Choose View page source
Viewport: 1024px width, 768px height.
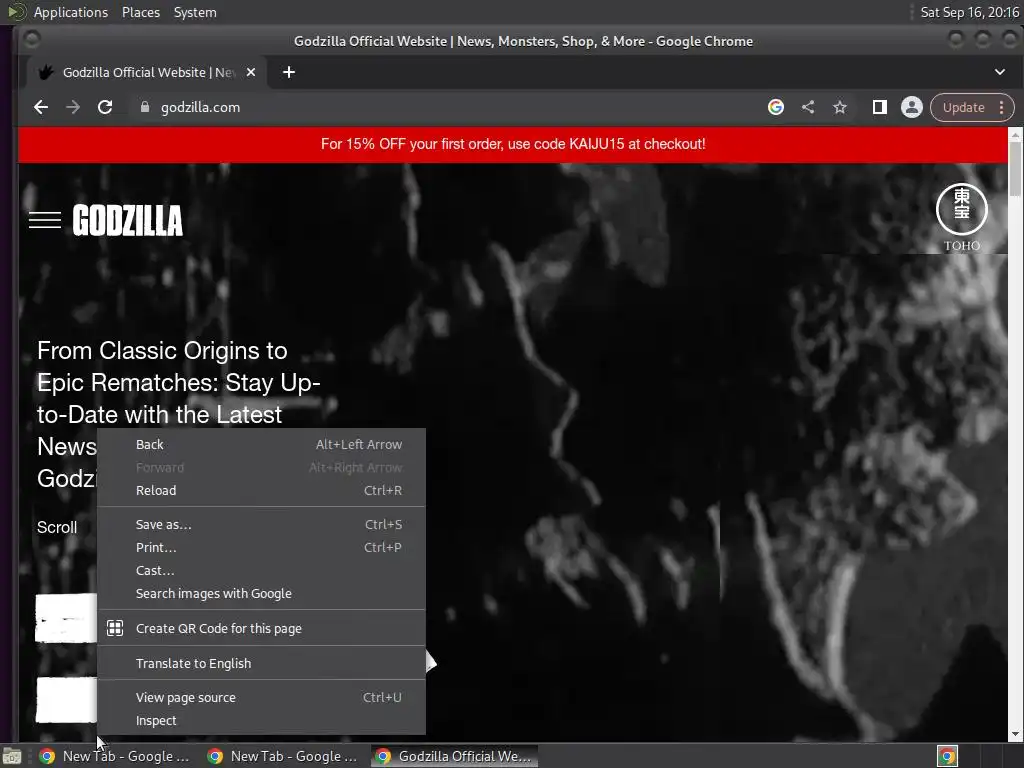click(261, 697)
